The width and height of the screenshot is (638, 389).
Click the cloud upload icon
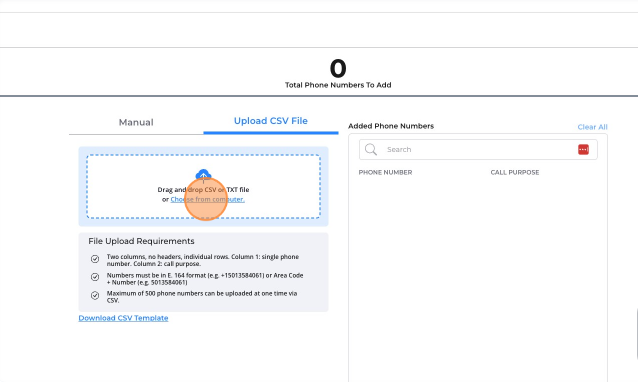pos(203,175)
